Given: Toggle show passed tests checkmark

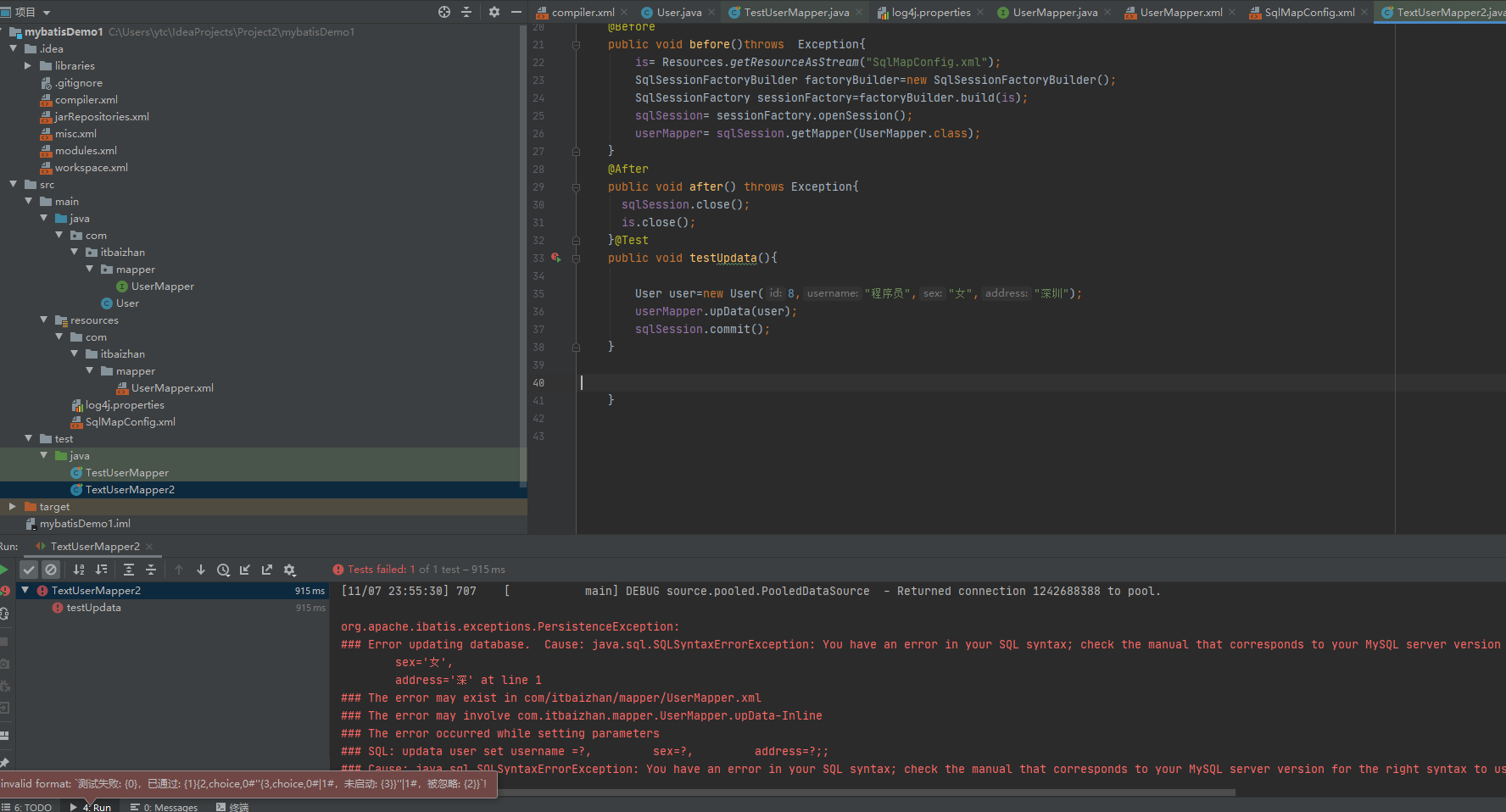Looking at the screenshot, I should pos(29,570).
